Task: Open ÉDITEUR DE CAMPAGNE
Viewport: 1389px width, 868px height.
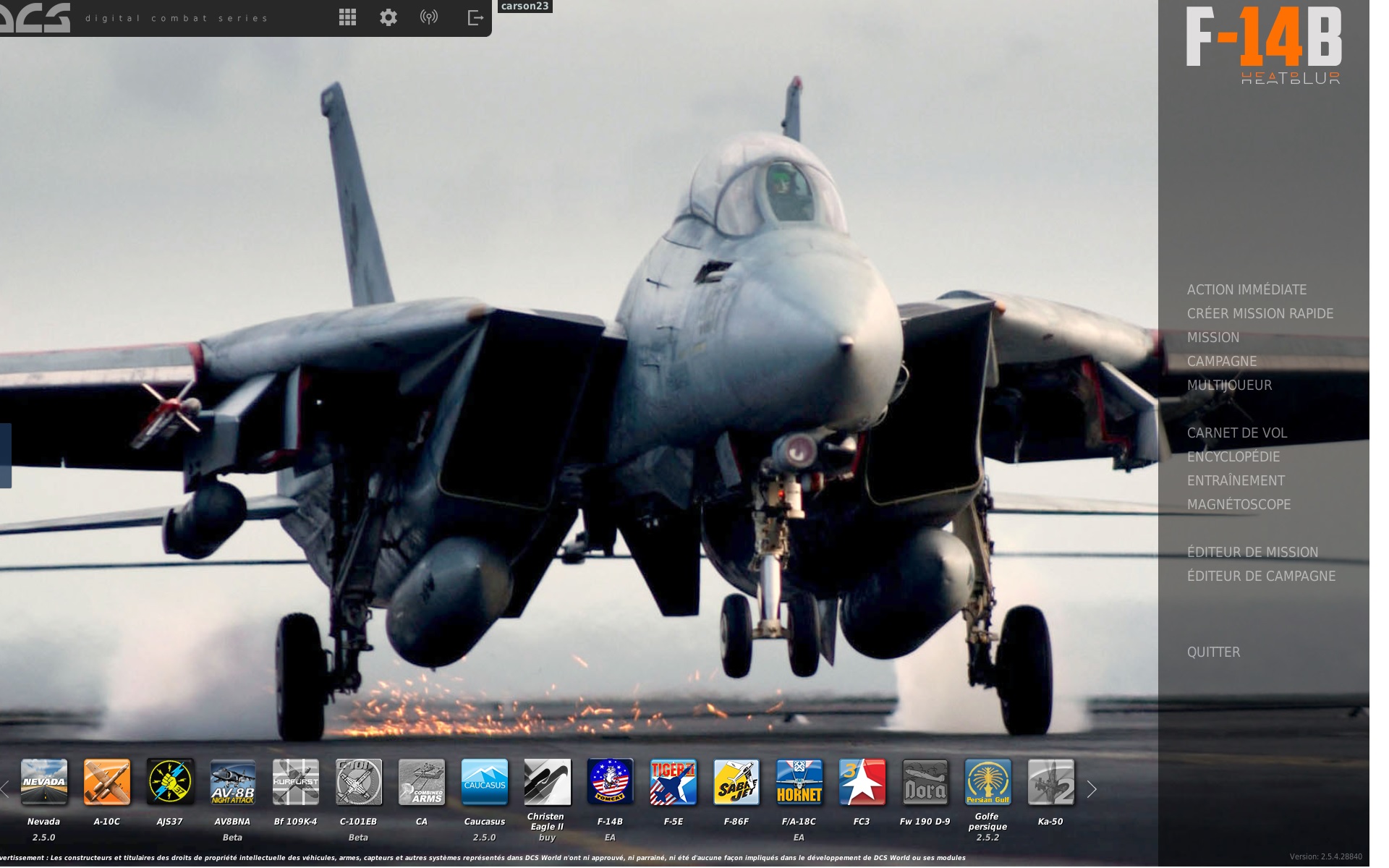Action: click(x=1261, y=576)
